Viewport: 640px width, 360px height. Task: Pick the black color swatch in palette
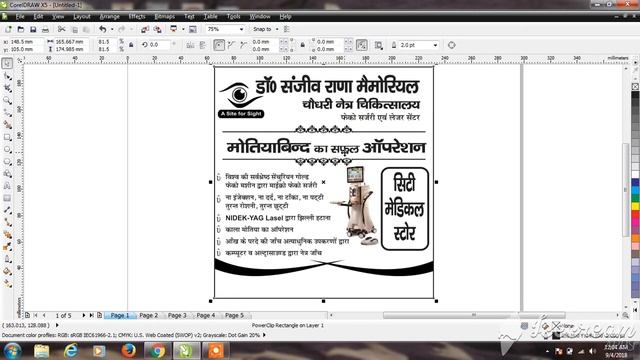pos(636,95)
